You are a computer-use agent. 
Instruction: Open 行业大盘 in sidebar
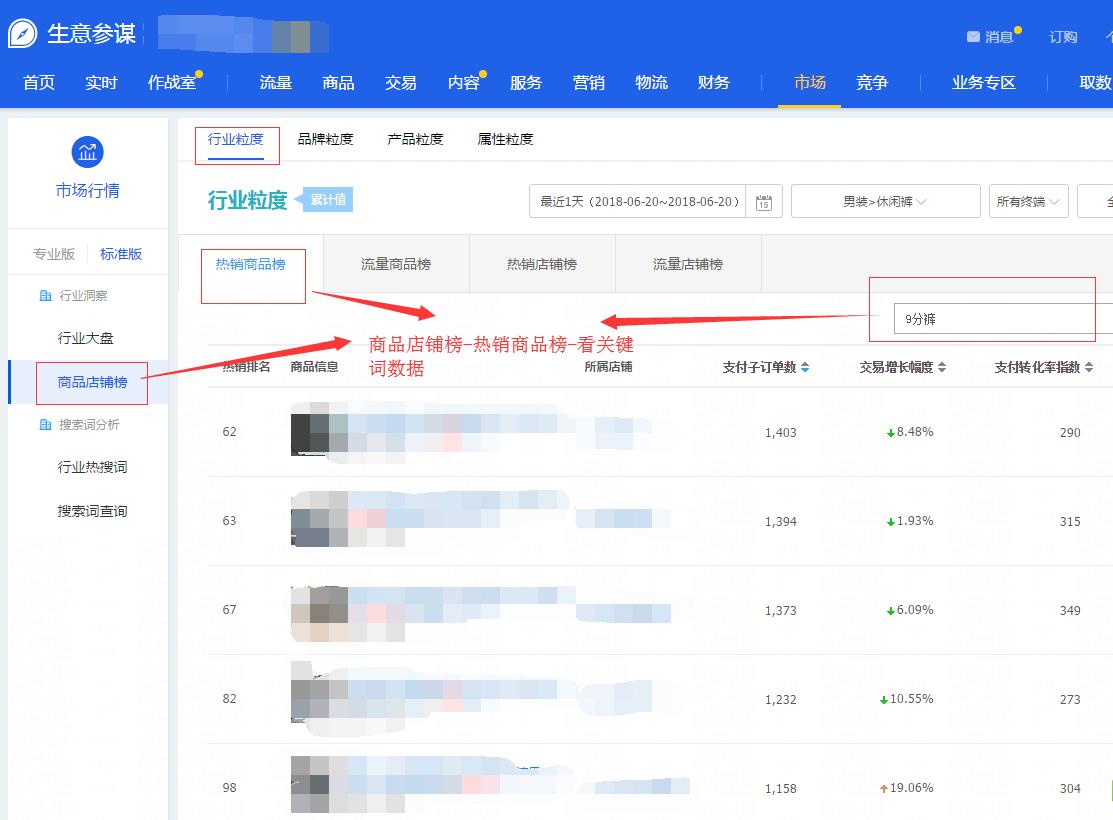85,338
